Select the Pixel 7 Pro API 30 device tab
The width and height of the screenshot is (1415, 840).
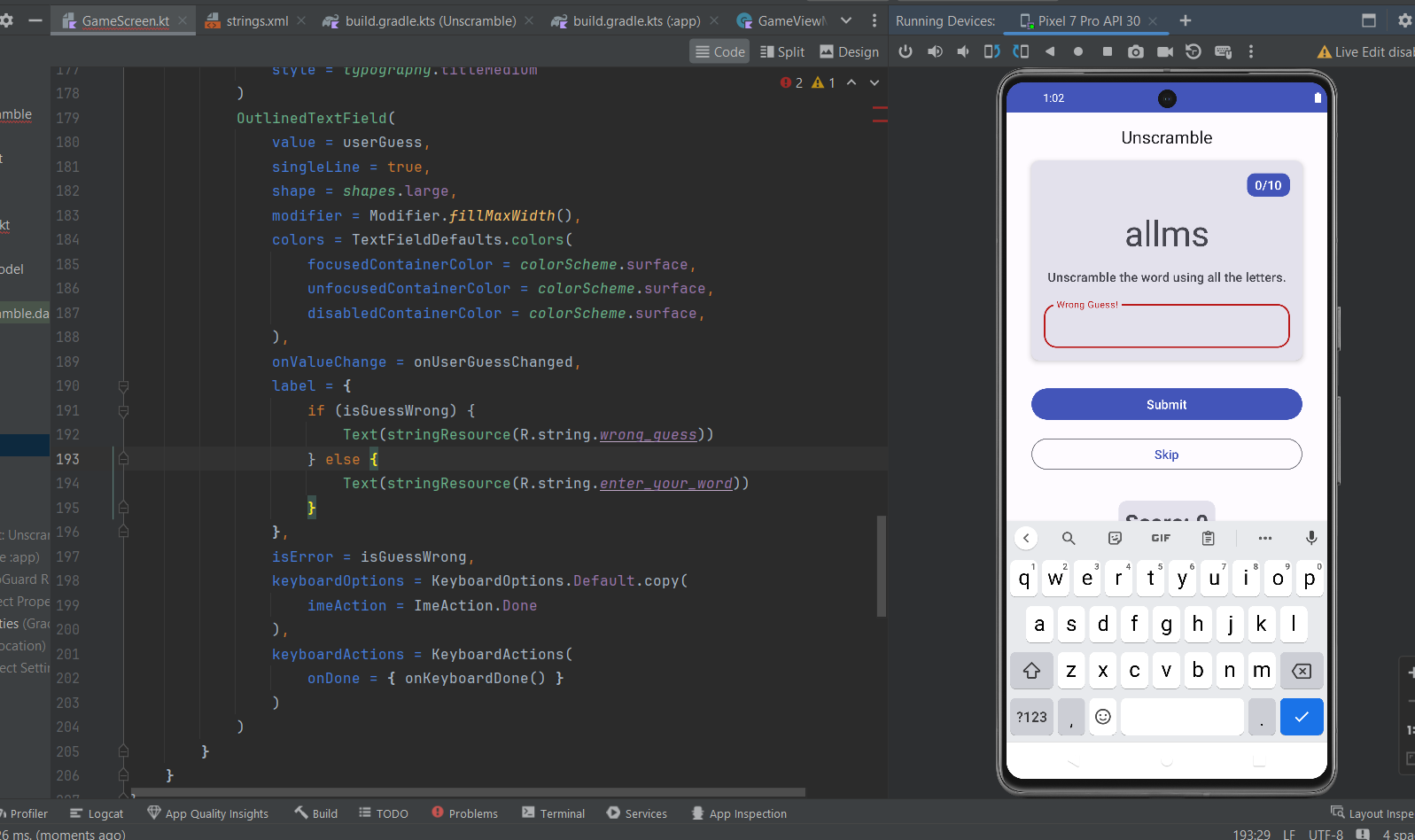pyautogui.click(x=1088, y=20)
